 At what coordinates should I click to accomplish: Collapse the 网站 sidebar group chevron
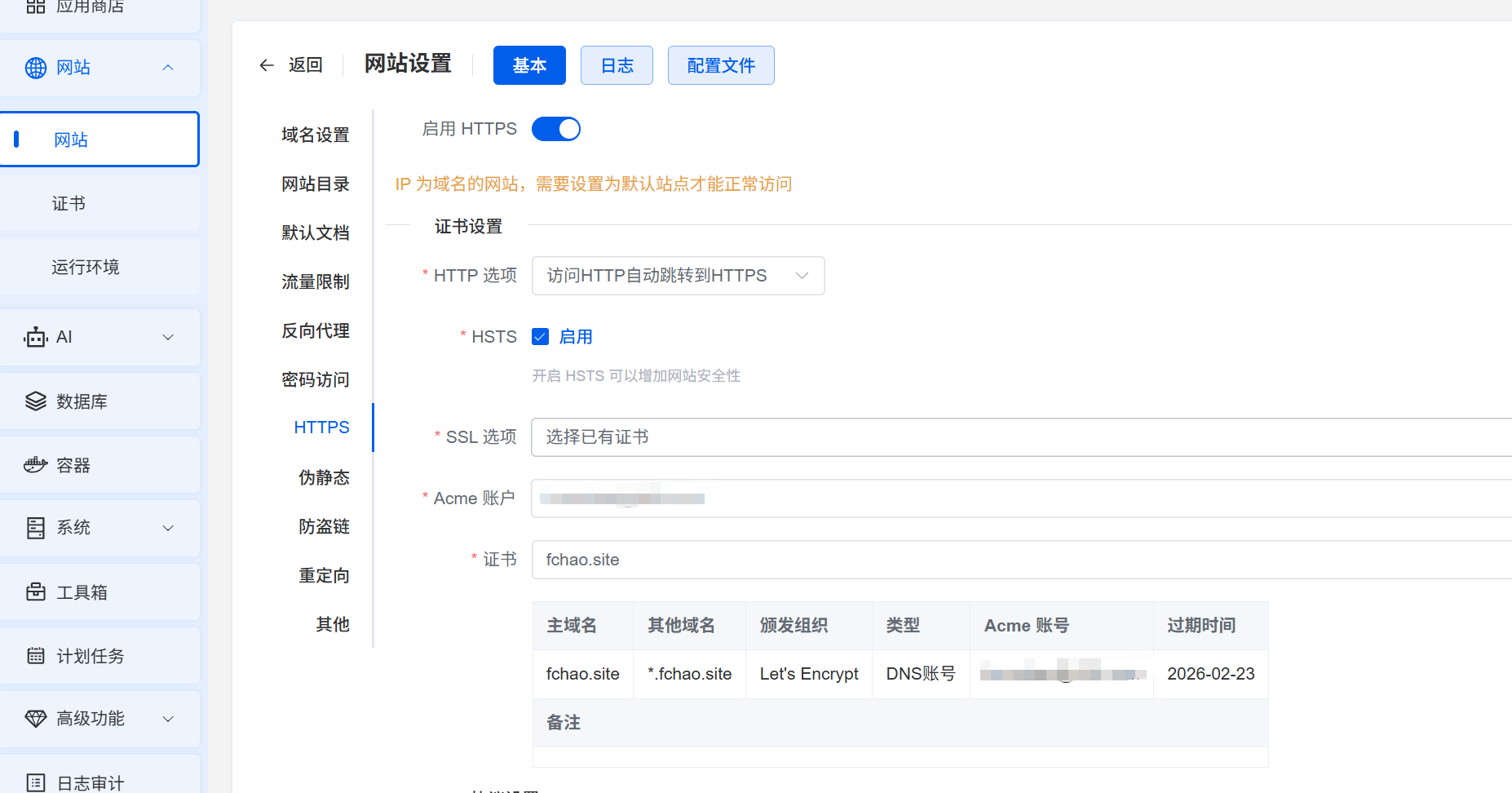coord(168,68)
